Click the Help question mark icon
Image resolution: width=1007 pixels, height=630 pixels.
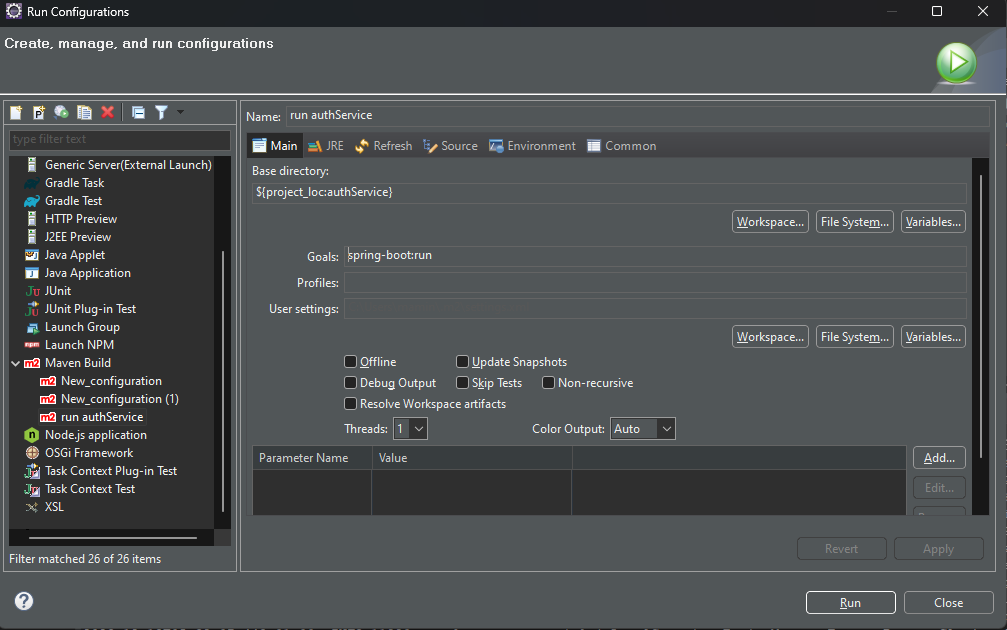coord(24,601)
